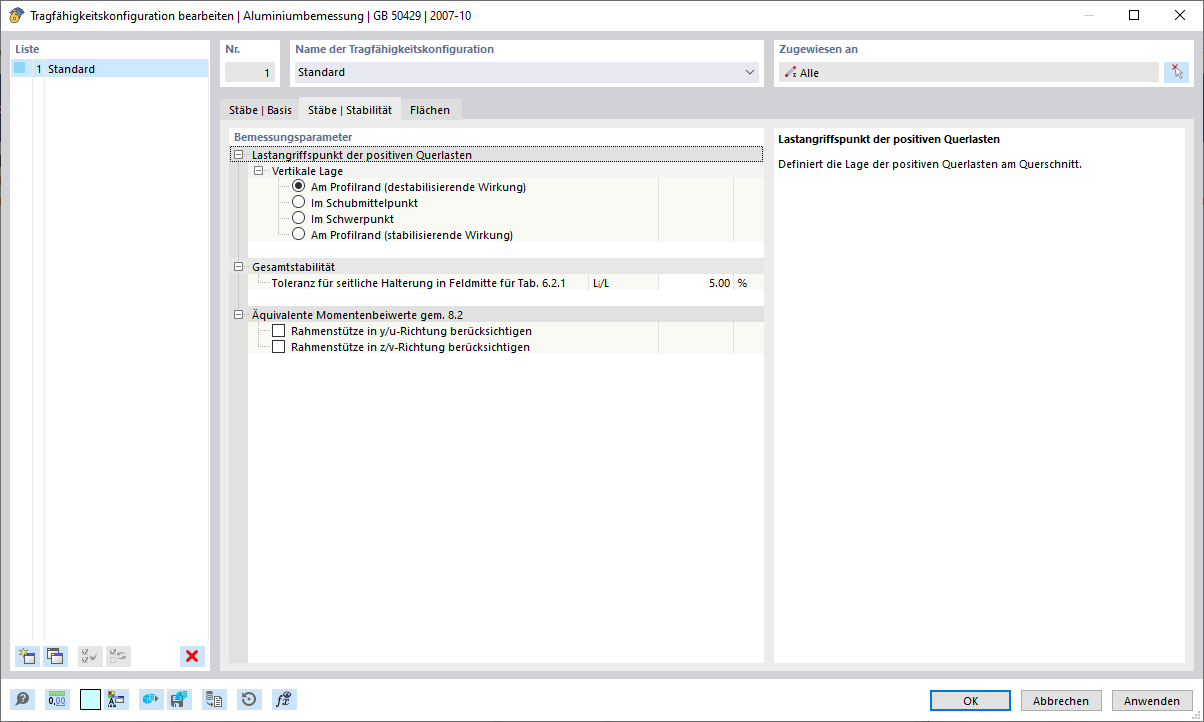The height and width of the screenshot is (722, 1204).
Task: Edit the tolerance value 5.00
Action: (x=696, y=283)
